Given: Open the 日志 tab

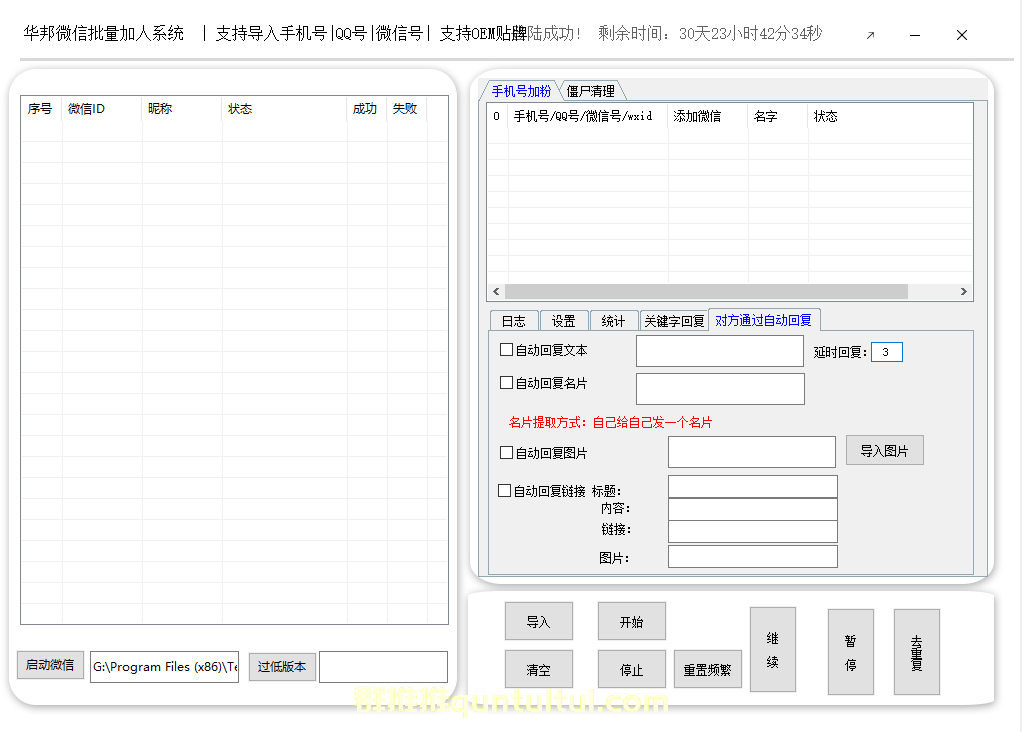Looking at the screenshot, I should point(514,321).
